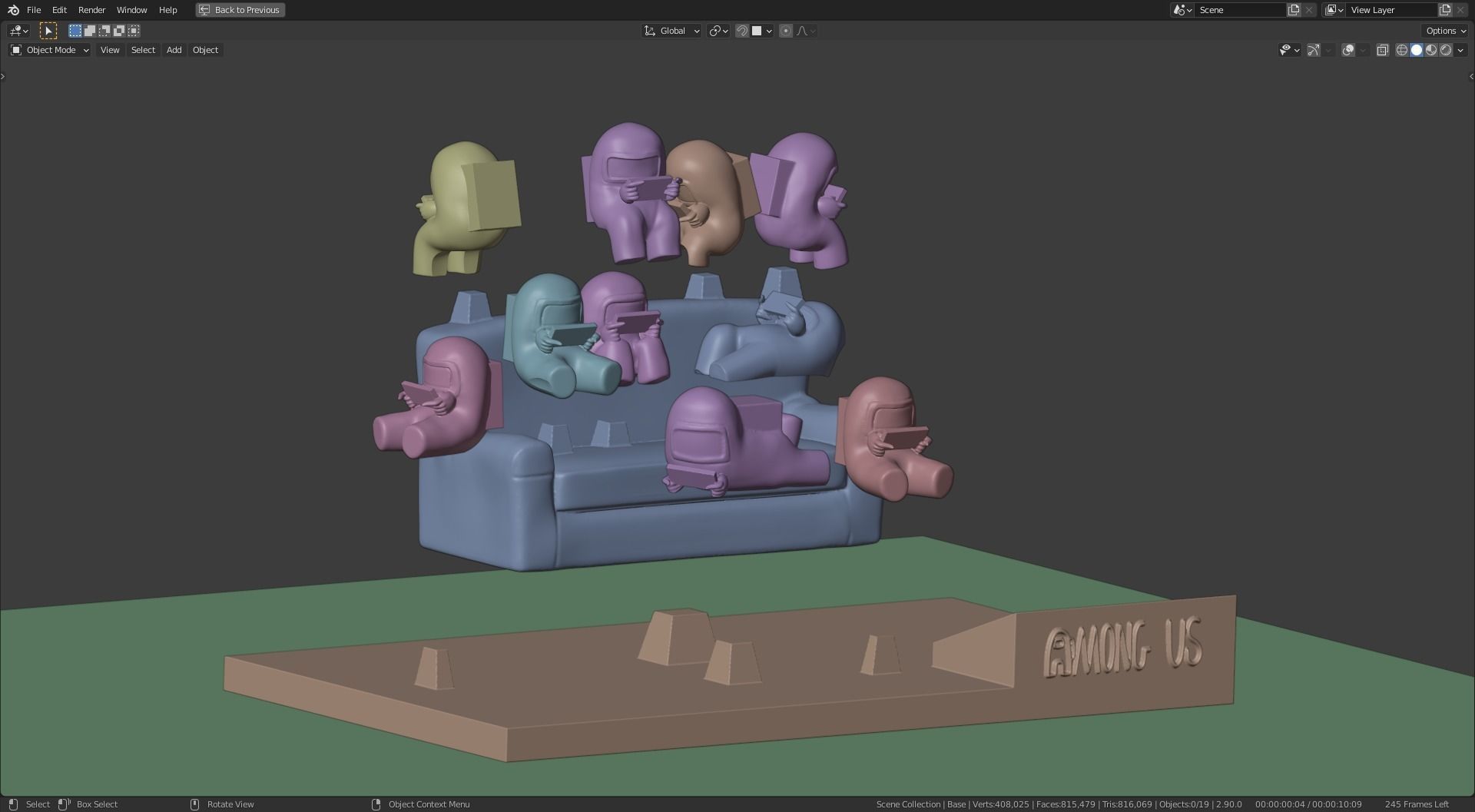The image size is (1475, 812).
Task: Browse view layers with layer icon
Action: 1334,10
